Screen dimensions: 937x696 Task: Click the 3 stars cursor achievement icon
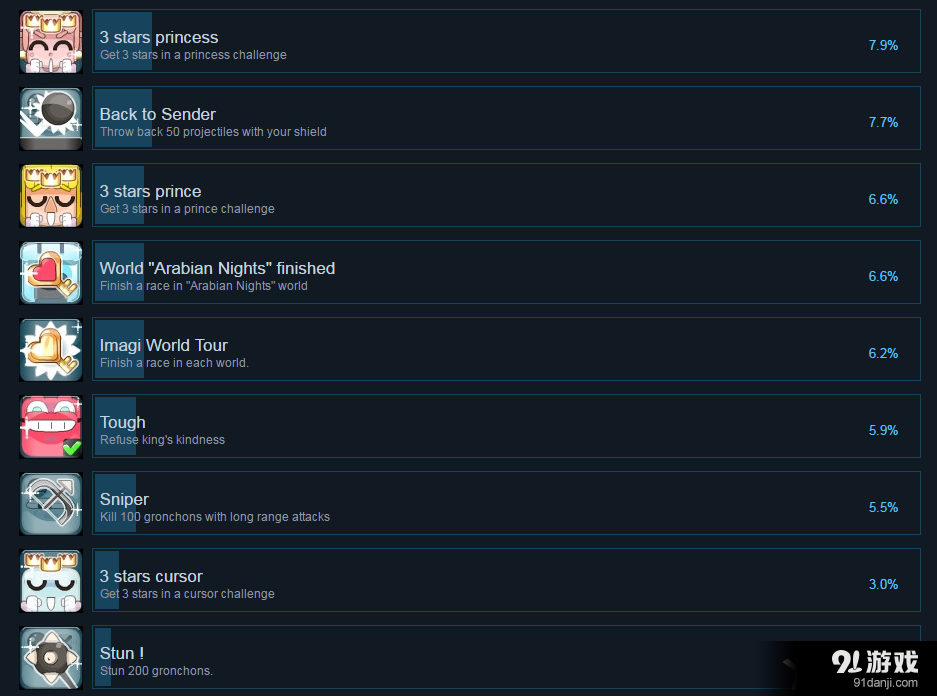[51, 581]
